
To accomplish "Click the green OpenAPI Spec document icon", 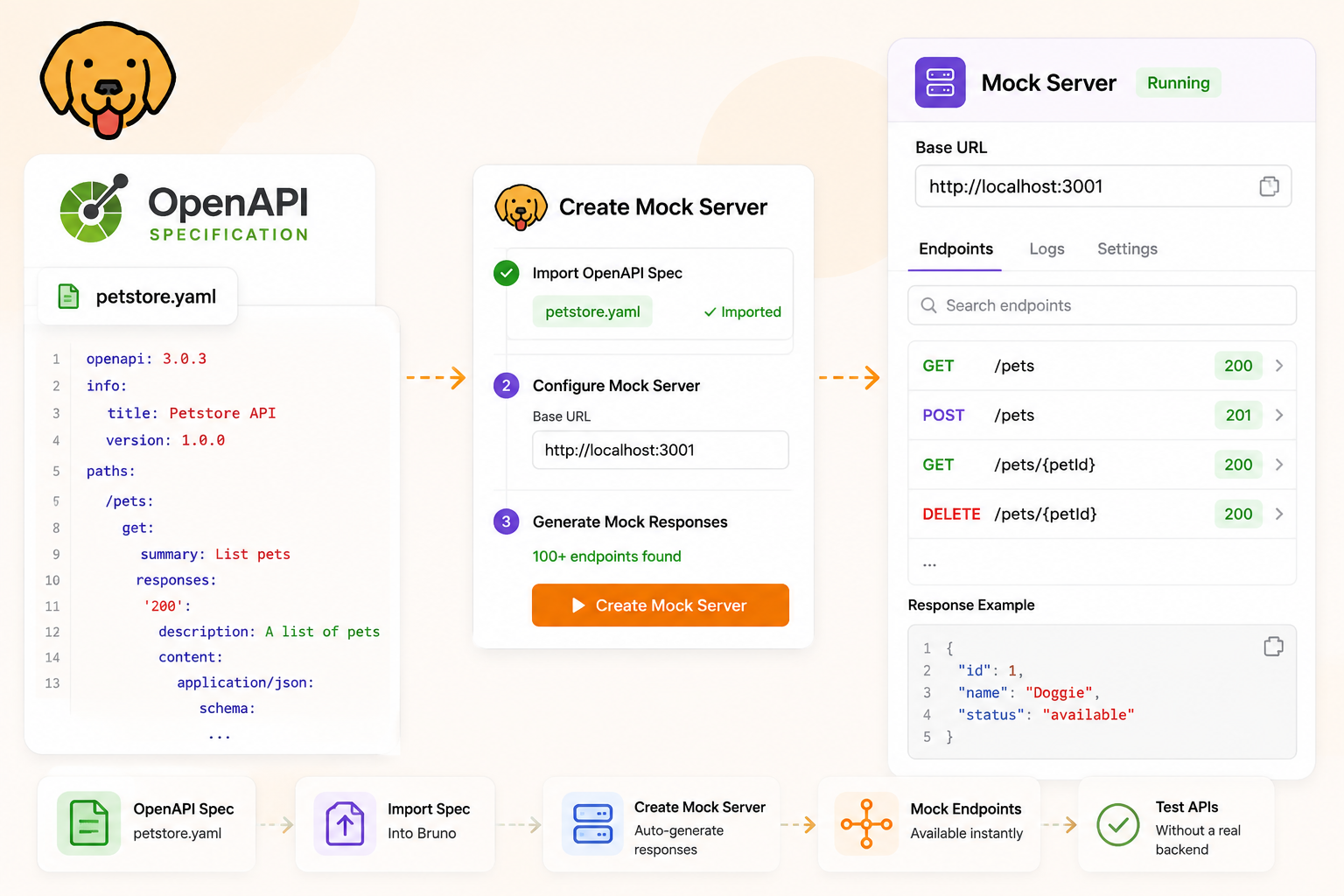I will [88, 823].
